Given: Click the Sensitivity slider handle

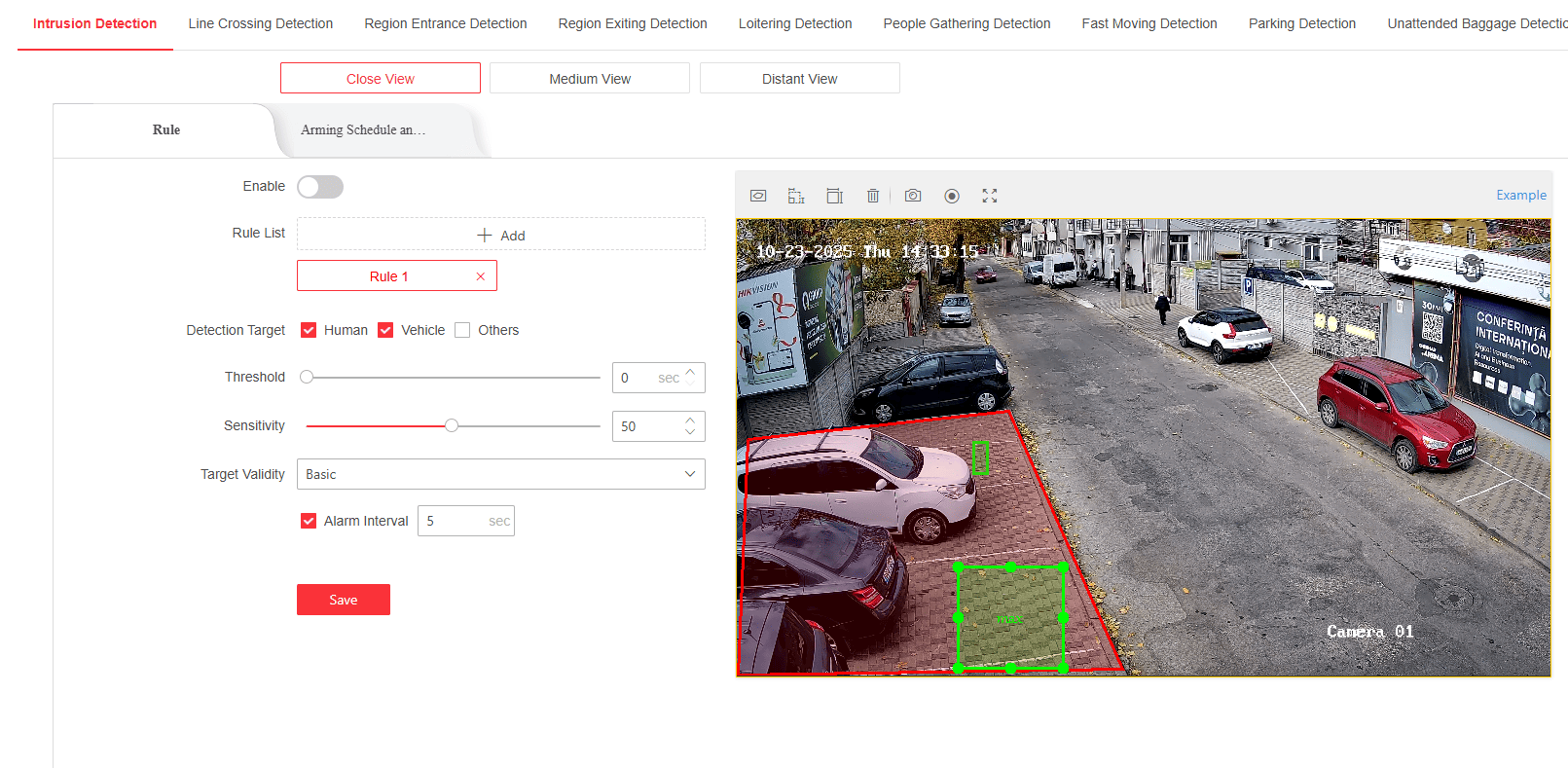Looking at the screenshot, I should coord(452,425).
